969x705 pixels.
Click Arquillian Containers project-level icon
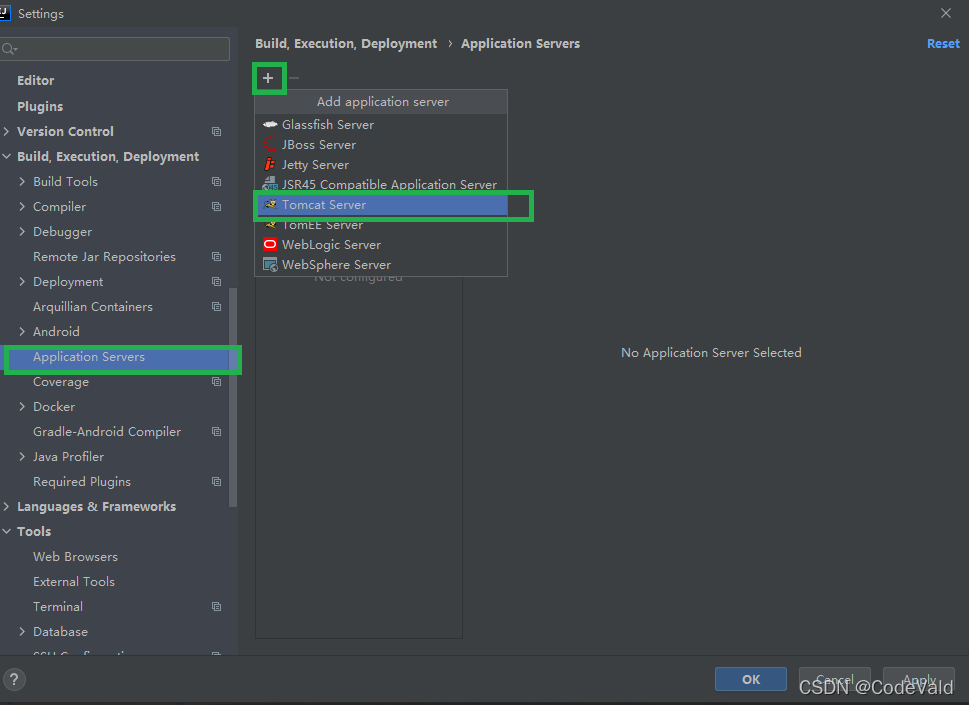click(x=216, y=306)
